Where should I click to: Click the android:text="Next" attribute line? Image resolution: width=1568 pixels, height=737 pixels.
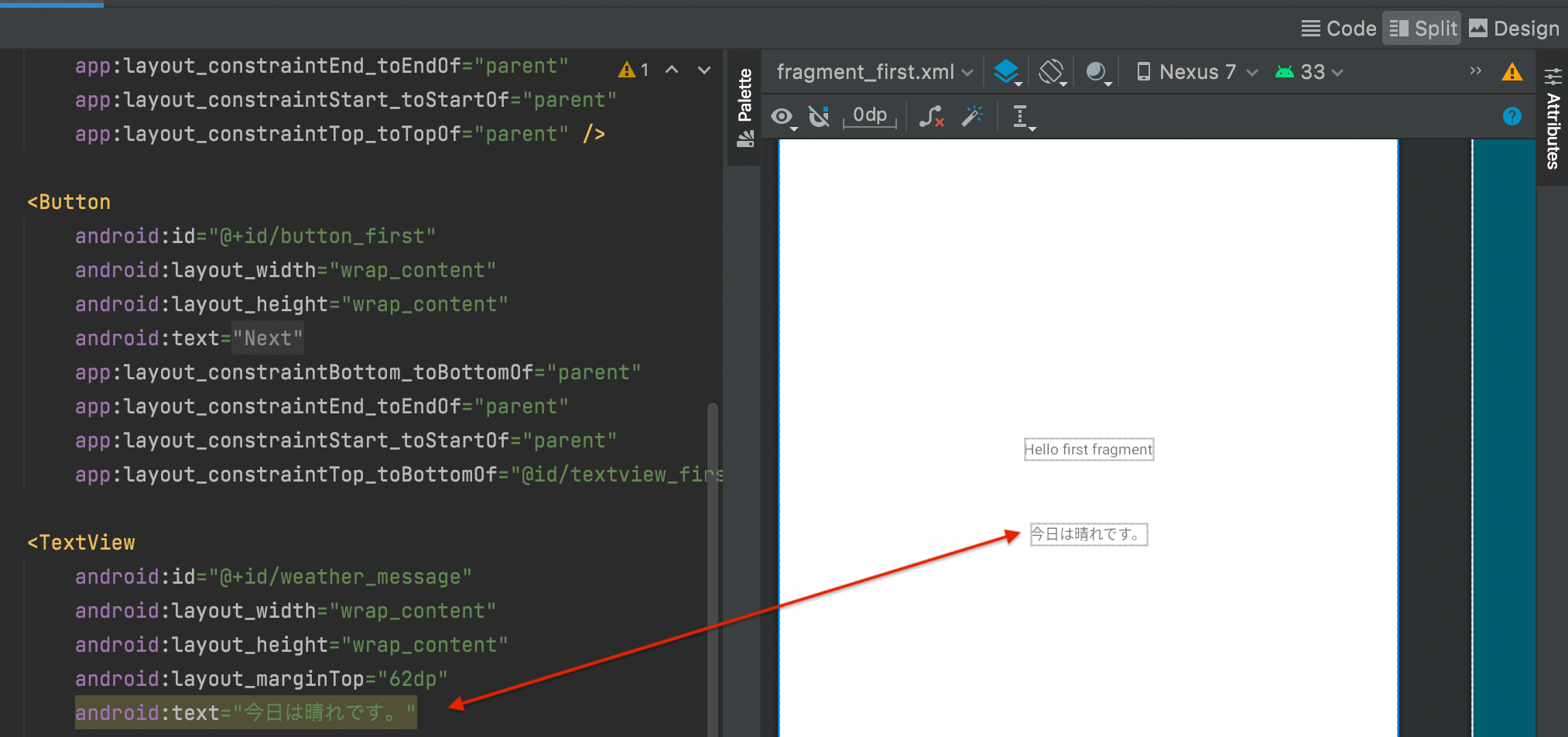pos(189,338)
